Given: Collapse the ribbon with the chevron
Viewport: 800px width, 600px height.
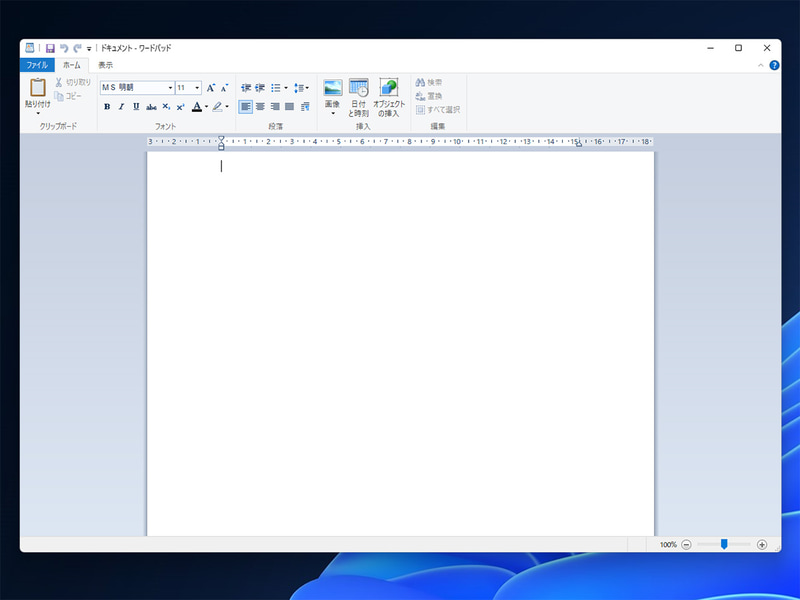Looking at the screenshot, I should tap(760, 65).
